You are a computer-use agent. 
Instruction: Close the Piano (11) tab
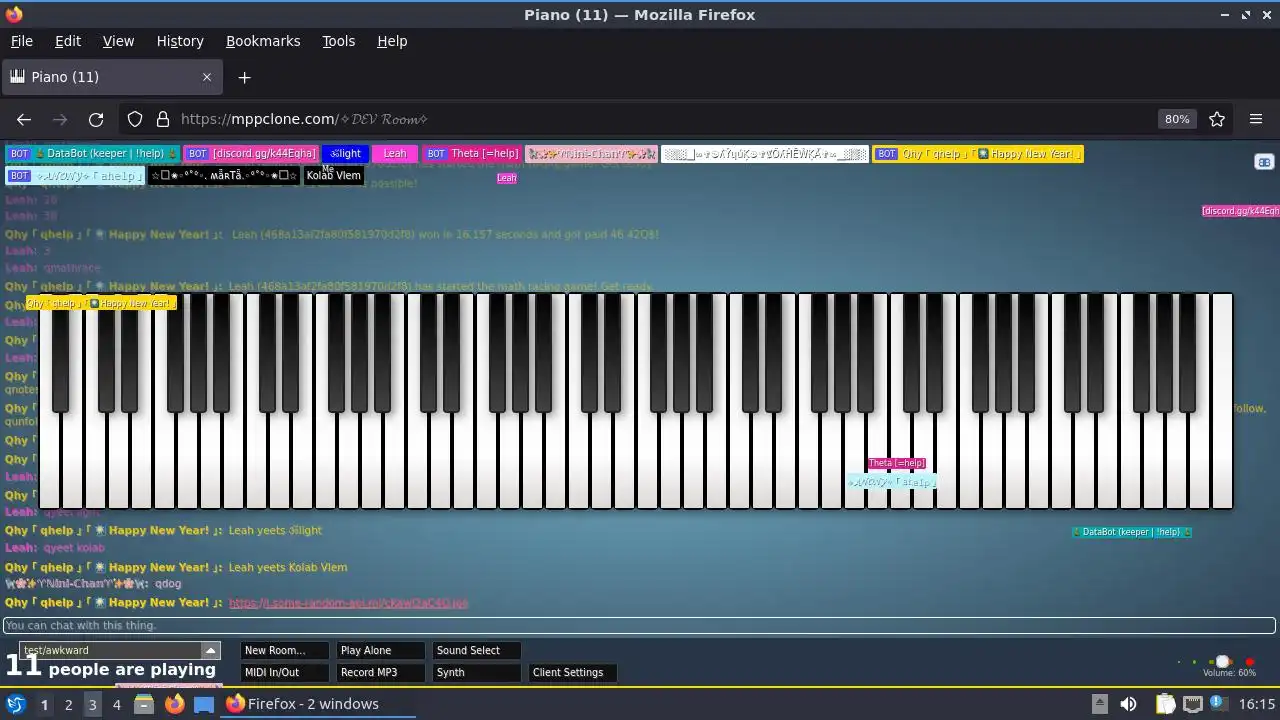[x=207, y=77]
